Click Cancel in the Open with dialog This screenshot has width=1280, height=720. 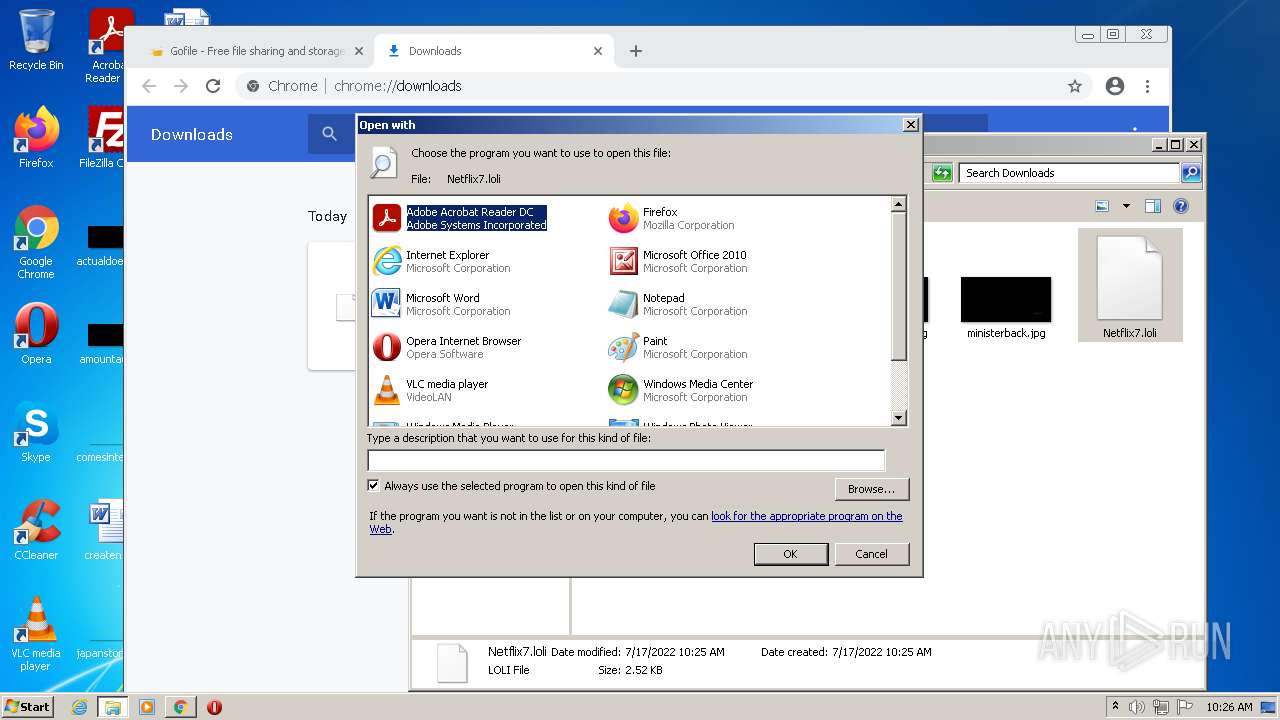coord(871,554)
